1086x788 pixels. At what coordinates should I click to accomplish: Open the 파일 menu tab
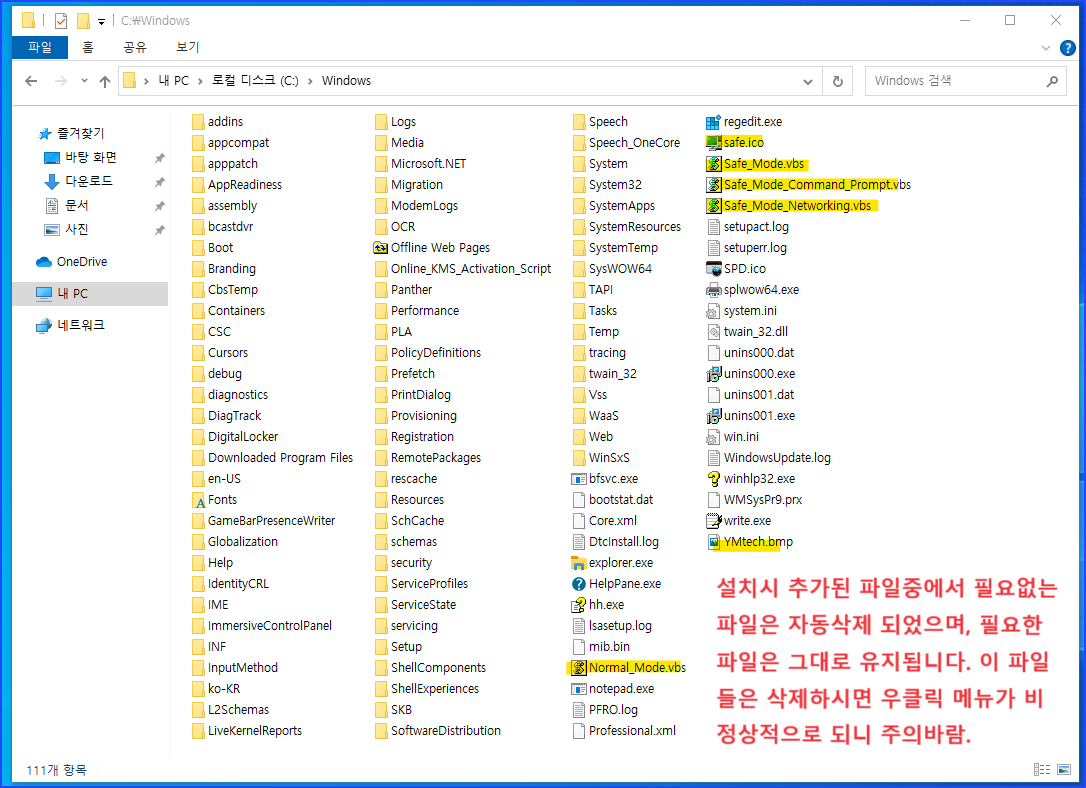tap(40, 47)
